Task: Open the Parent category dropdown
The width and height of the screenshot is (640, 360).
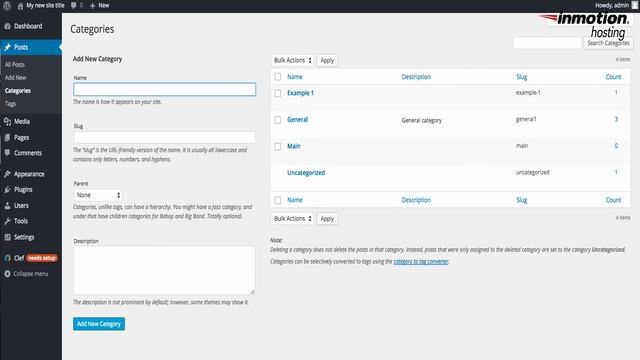Action: 98,195
